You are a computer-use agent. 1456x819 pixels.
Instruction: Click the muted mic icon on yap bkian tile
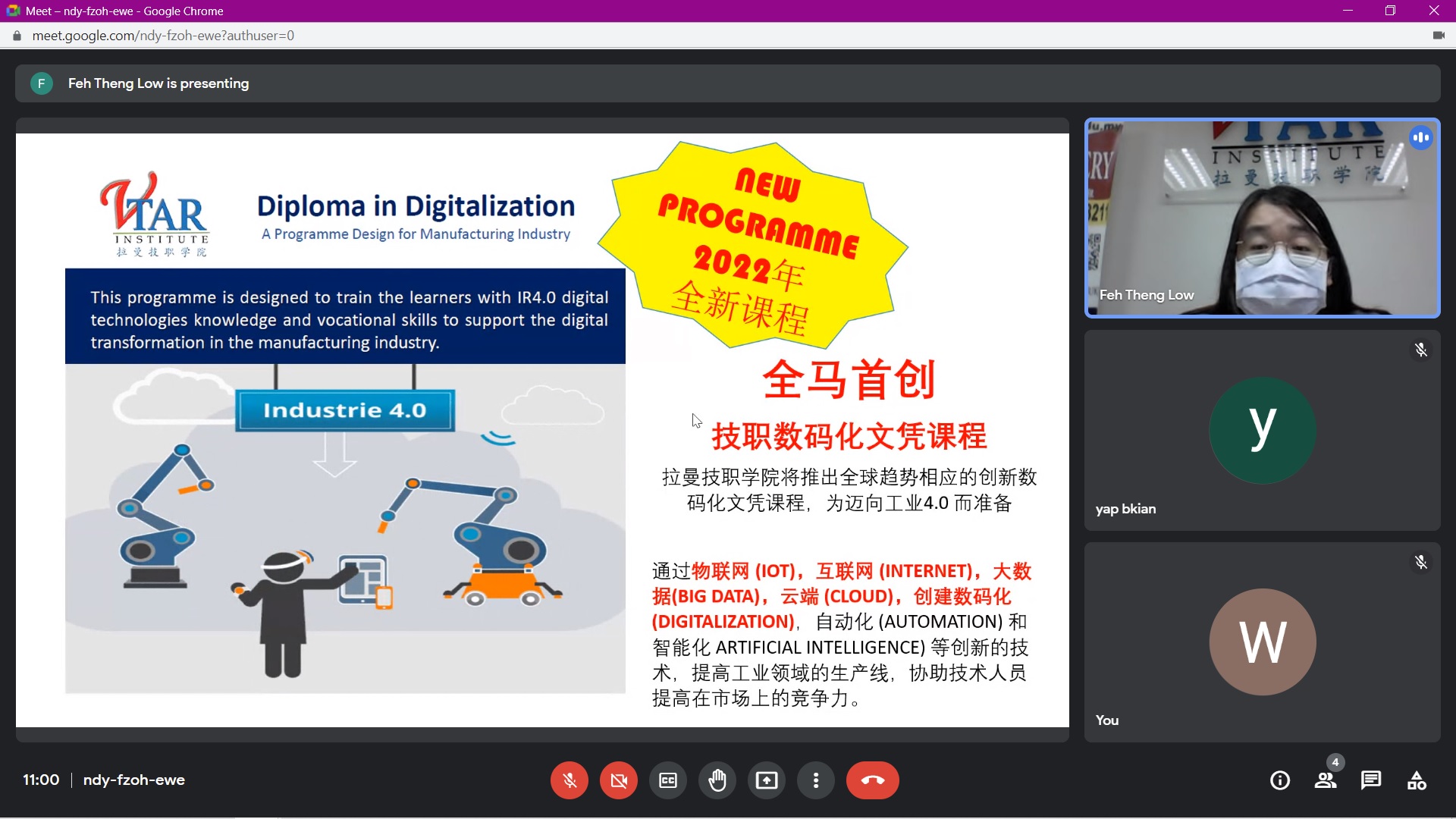[1421, 350]
